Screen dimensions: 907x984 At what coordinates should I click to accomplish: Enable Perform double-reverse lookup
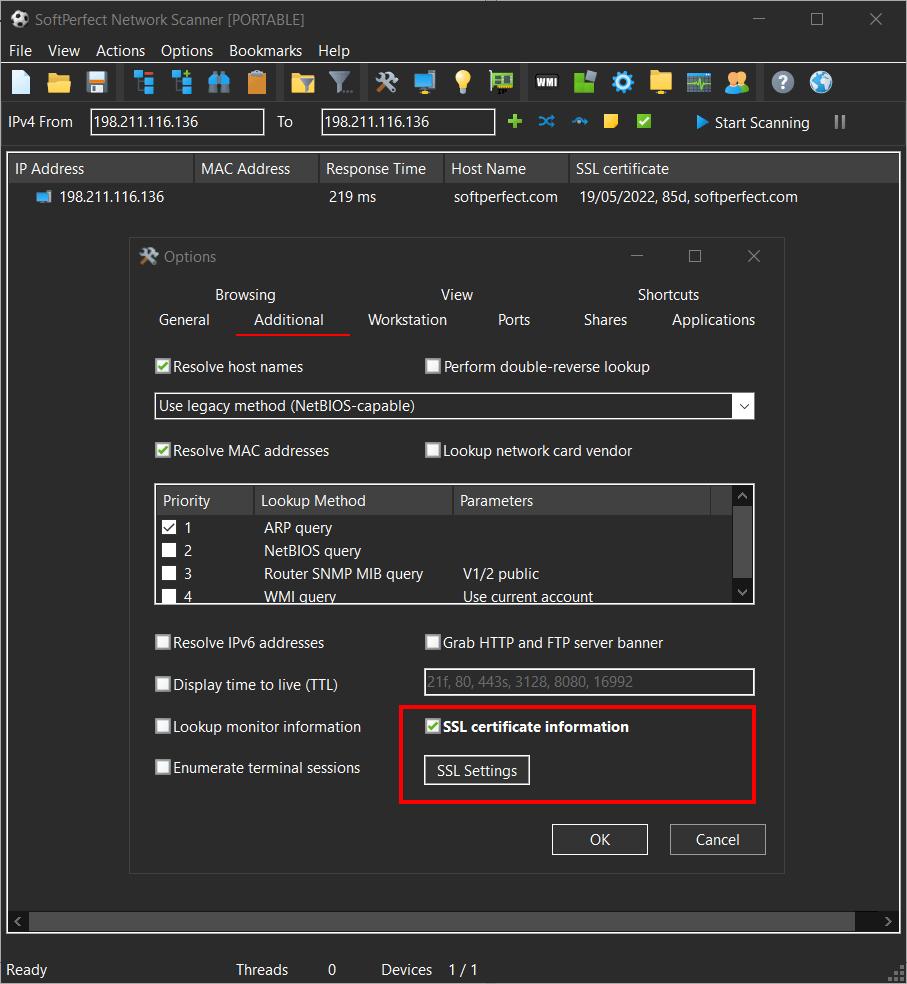point(433,366)
